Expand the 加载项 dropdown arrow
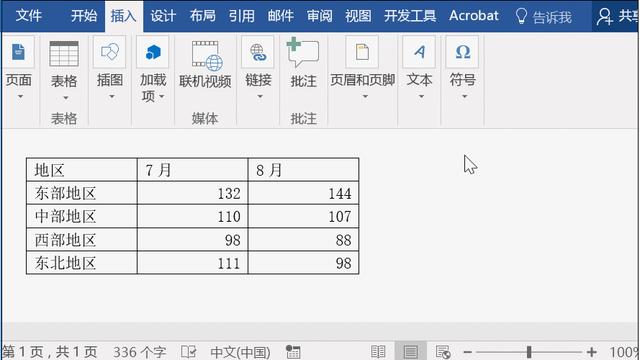Image resolution: width=640 pixels, height=360 pixels. 162,97
